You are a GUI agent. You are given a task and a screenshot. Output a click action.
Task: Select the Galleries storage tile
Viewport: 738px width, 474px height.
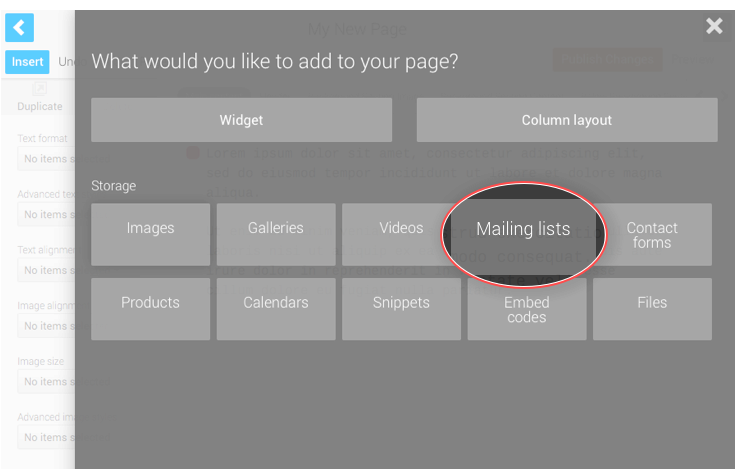(276, 234)
